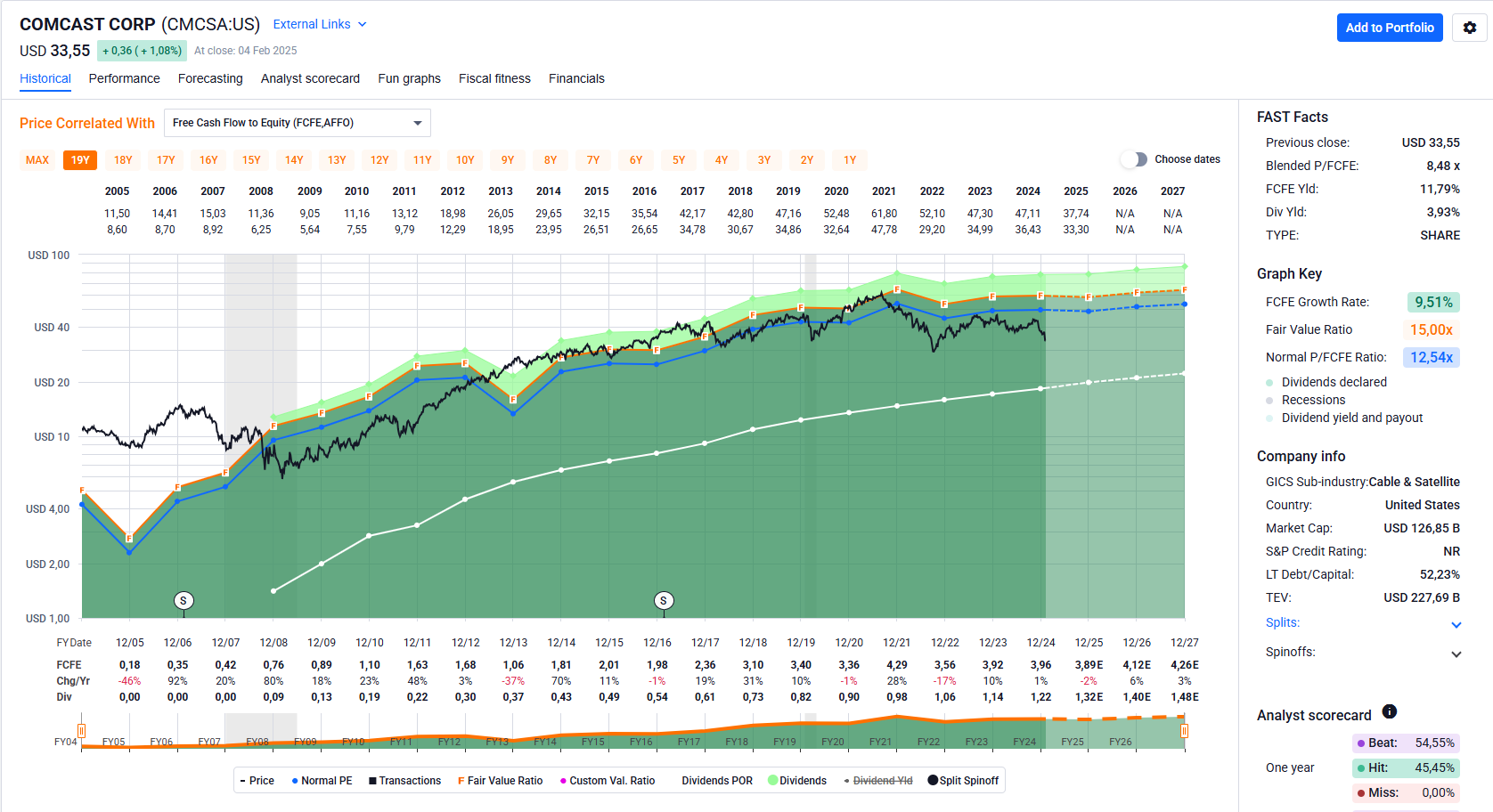Enable the Choose dates switch
This screenshot has height=812, width=1493.
[1133, 159]
